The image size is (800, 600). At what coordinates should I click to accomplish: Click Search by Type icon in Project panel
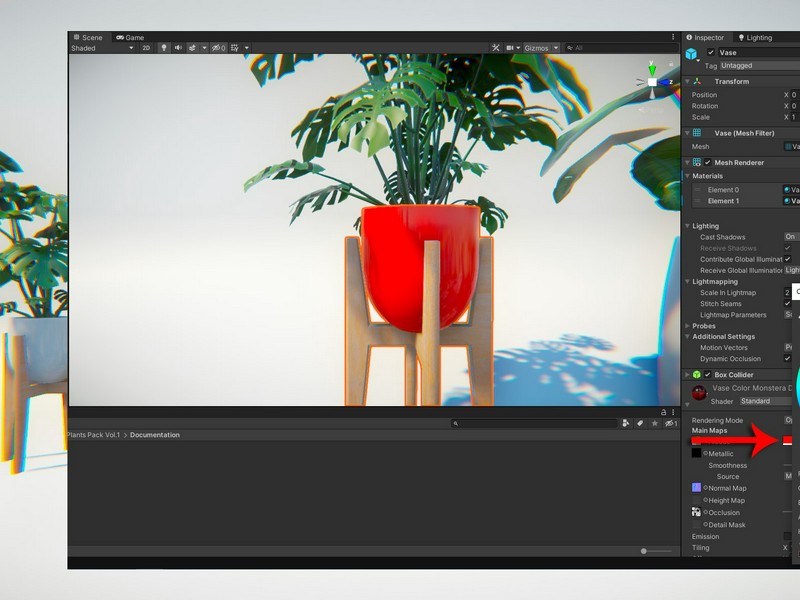[626, 423]
